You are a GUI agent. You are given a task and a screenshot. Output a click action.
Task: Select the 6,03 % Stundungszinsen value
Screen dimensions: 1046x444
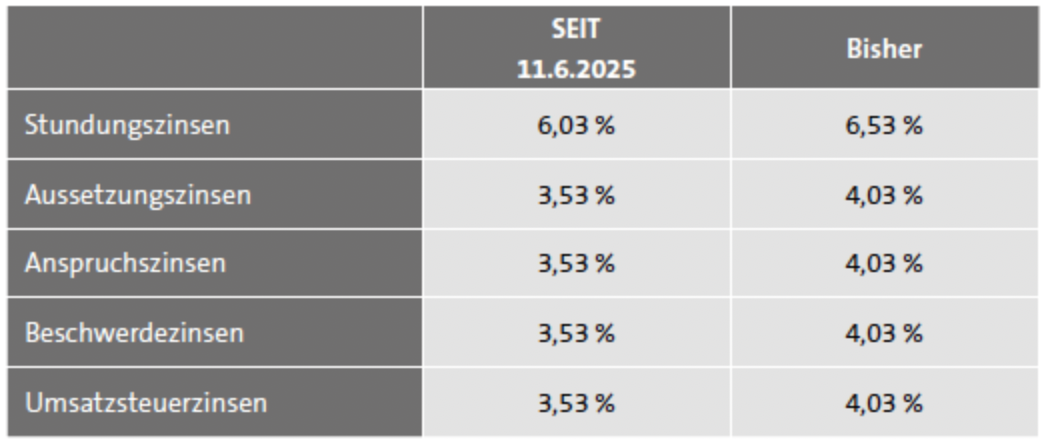pyautogui.click(x=576, y=126)
